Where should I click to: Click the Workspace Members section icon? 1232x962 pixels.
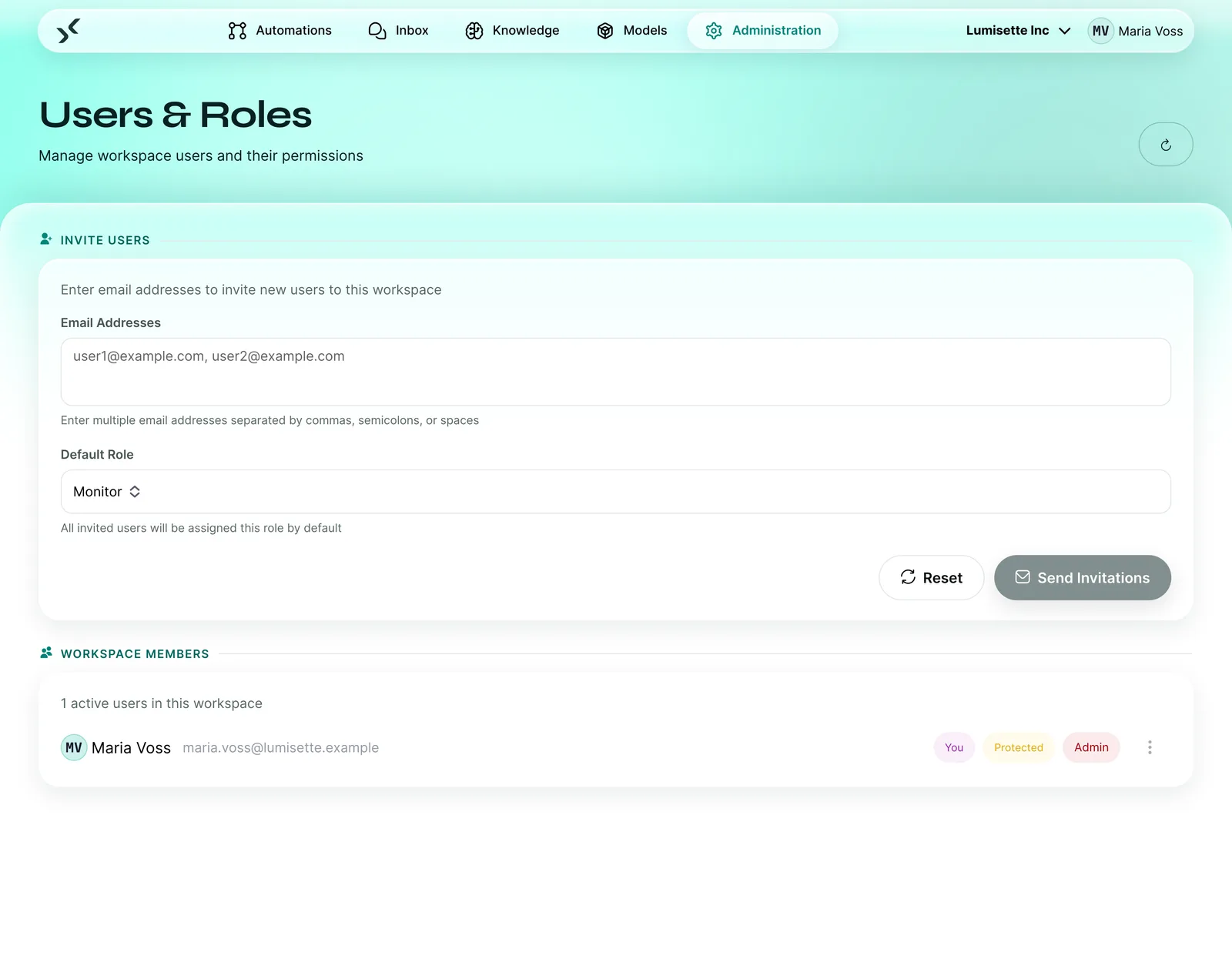[x=46, y=653]
